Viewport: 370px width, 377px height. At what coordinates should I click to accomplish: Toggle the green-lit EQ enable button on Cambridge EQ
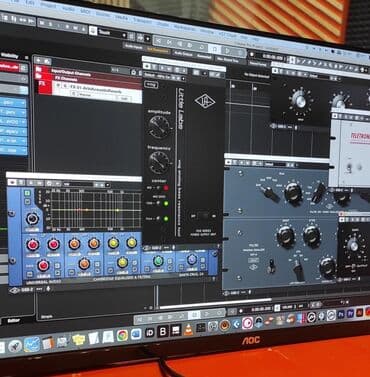[27, 193]
